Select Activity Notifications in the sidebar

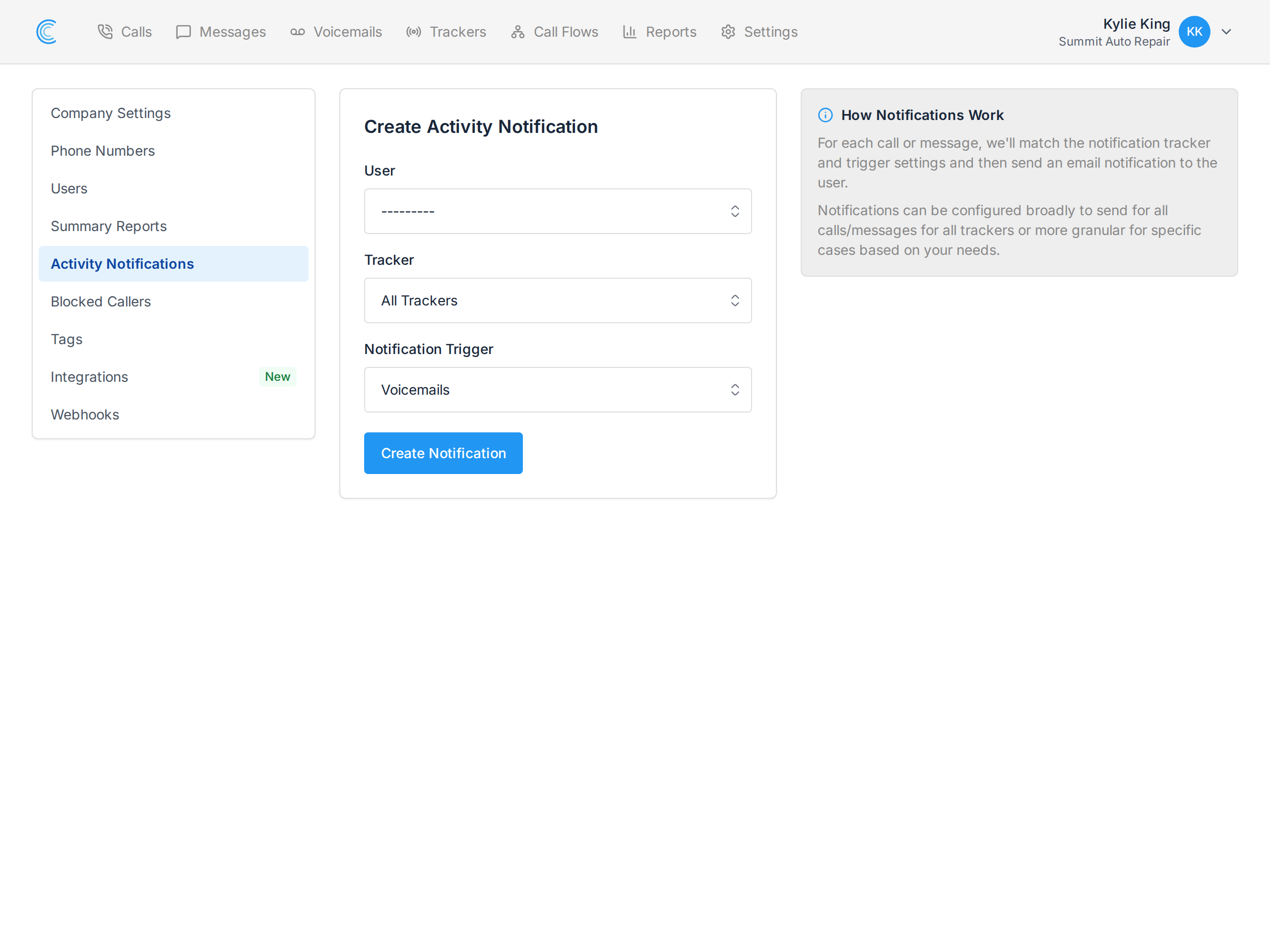[x=174, y=264]
